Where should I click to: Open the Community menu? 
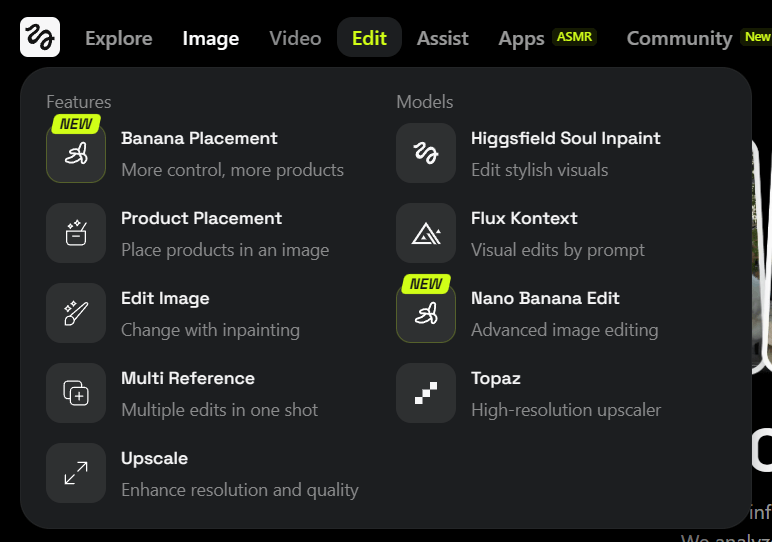click(679, 38)
